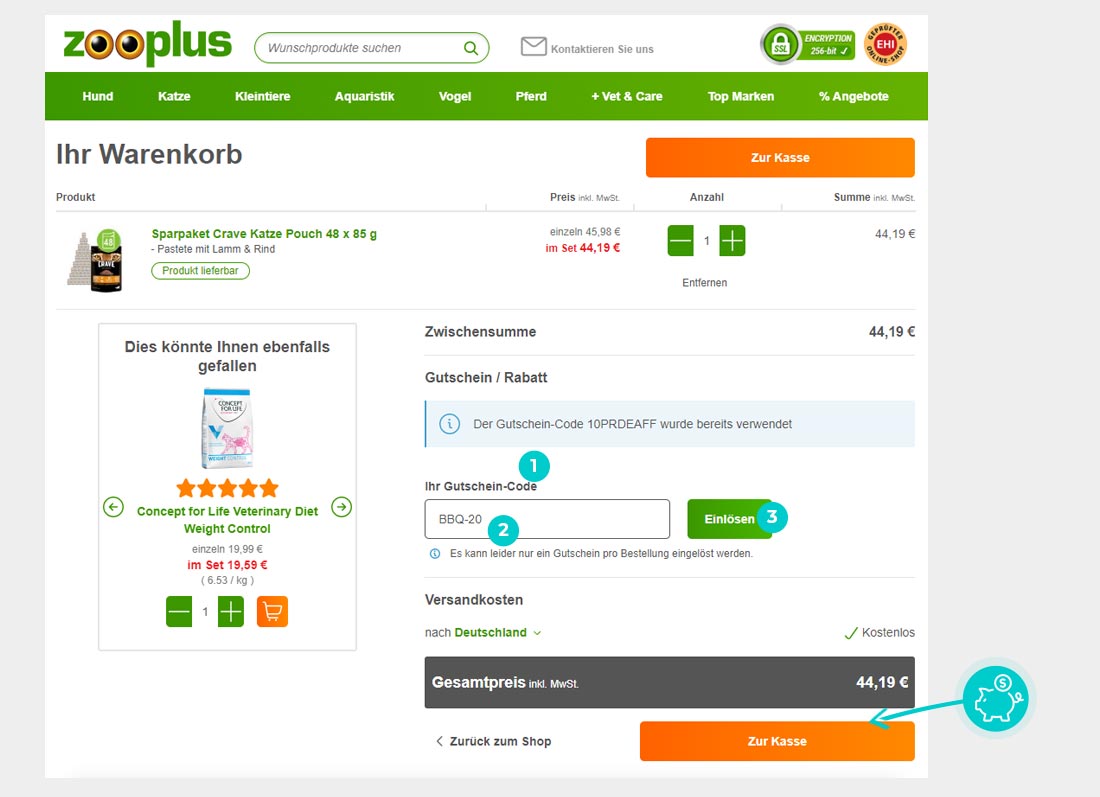
Task: Click the EHI certified shop seal
Action: tap(885, 44)
